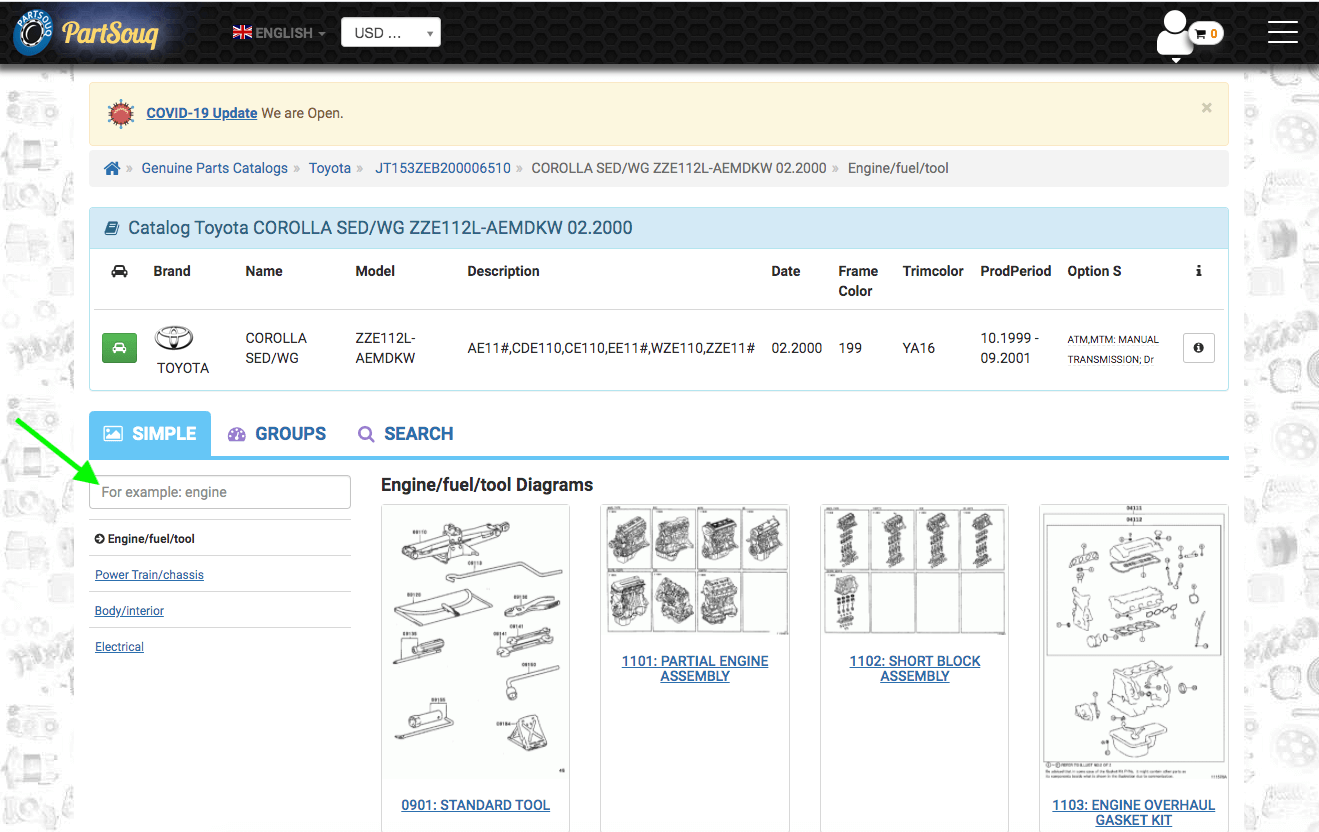Click the green car button
Image resolution: width=1319 pixels, height=832 pixels.
tap(119, 348)
